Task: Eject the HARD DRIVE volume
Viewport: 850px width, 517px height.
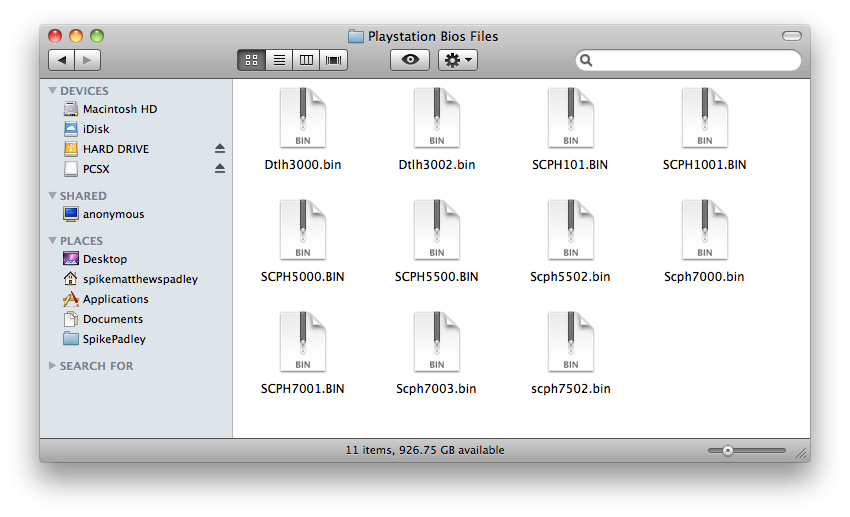Action: 220,149
